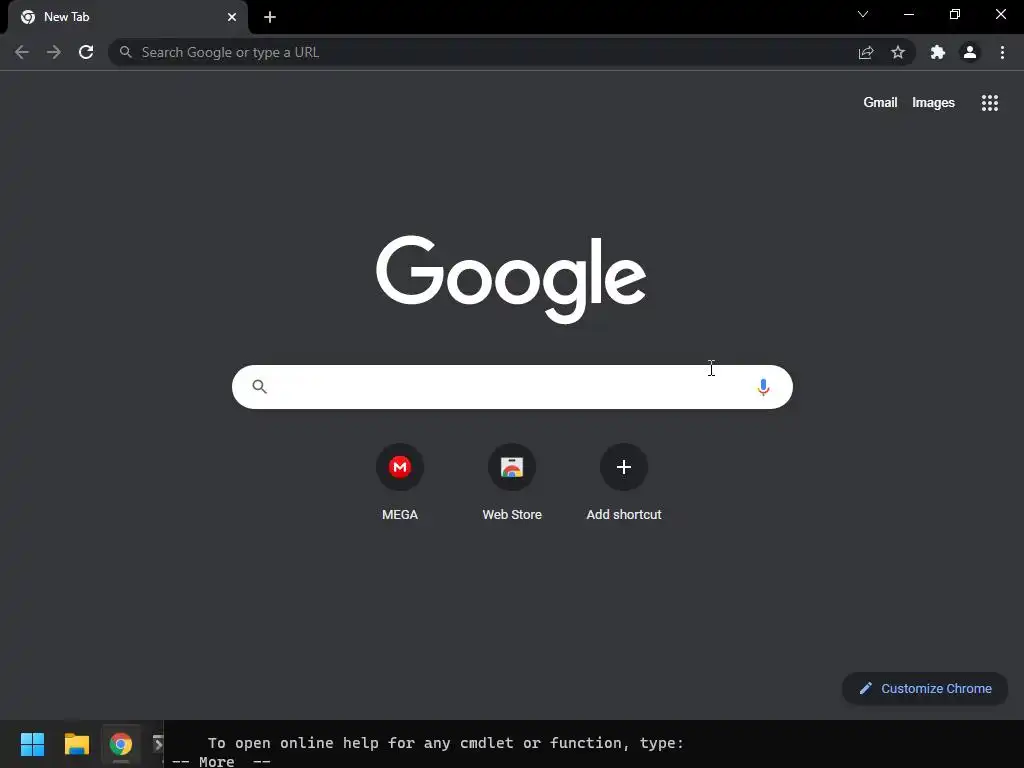This screenshot has width=1024, height=768.
Task: Restore down the Chrome window
Action: click(x=955, y=14)
